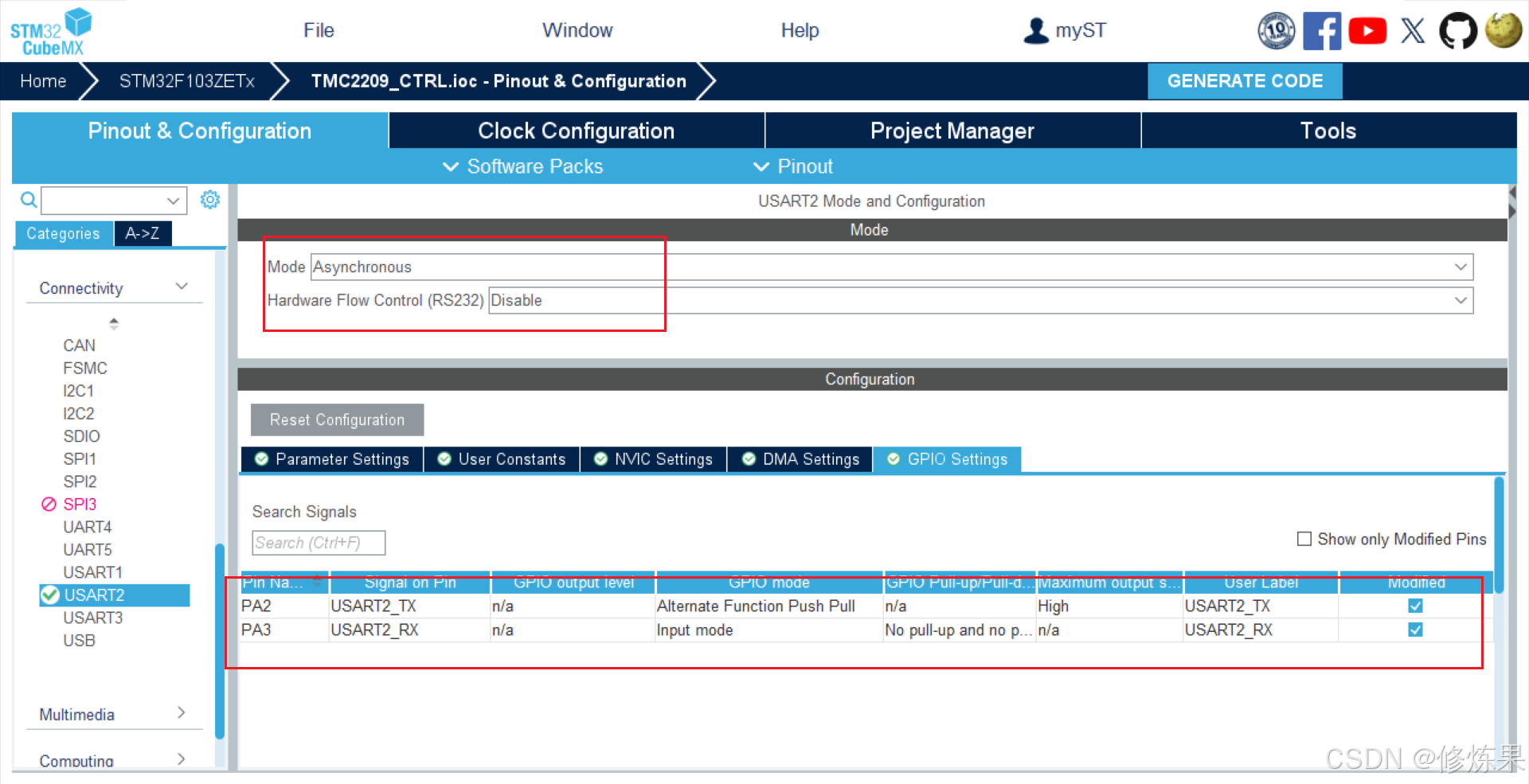Switch to Categories view tab

64,233
